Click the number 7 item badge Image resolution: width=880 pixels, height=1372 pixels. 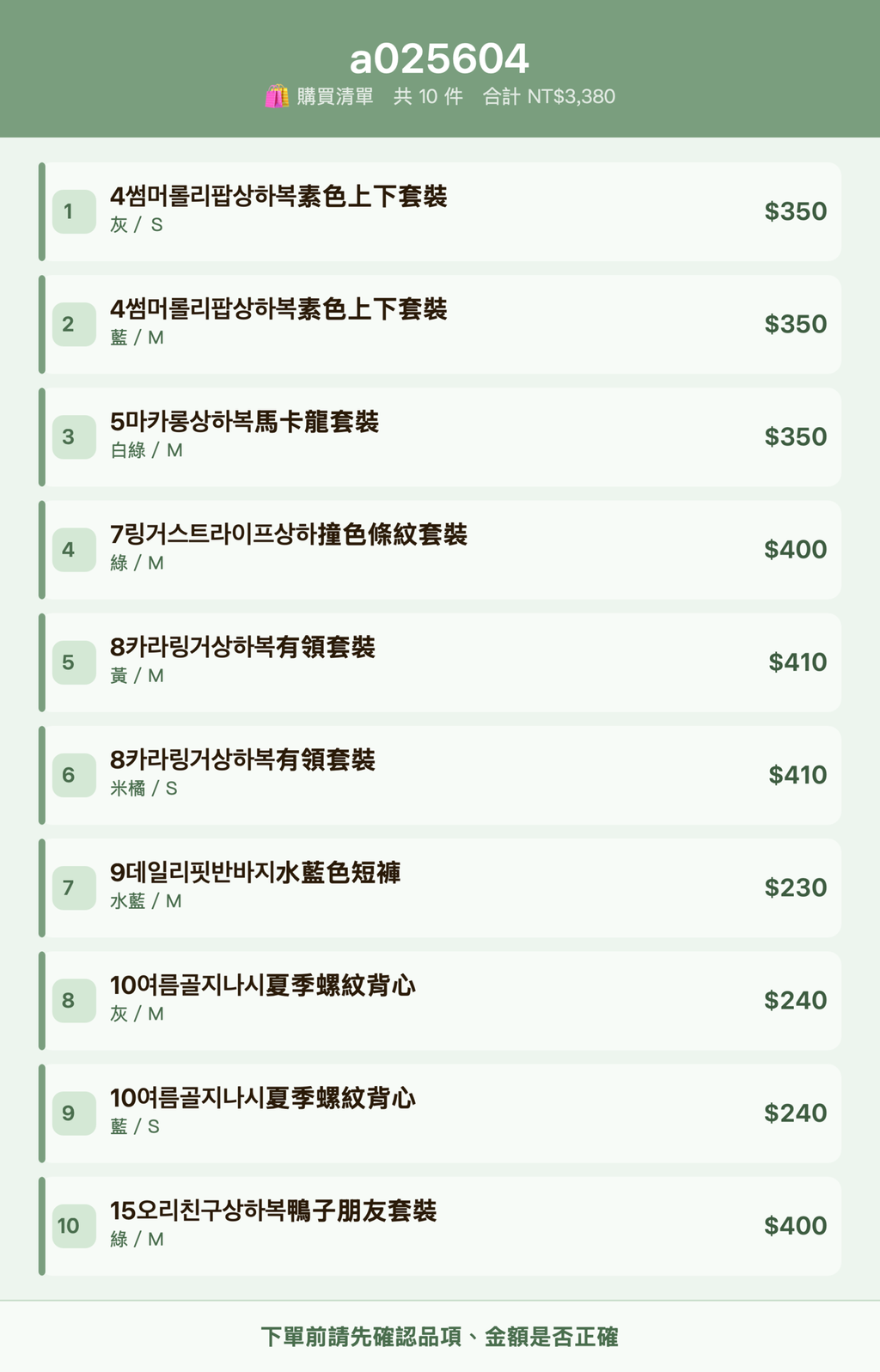[x=74, y=887]
